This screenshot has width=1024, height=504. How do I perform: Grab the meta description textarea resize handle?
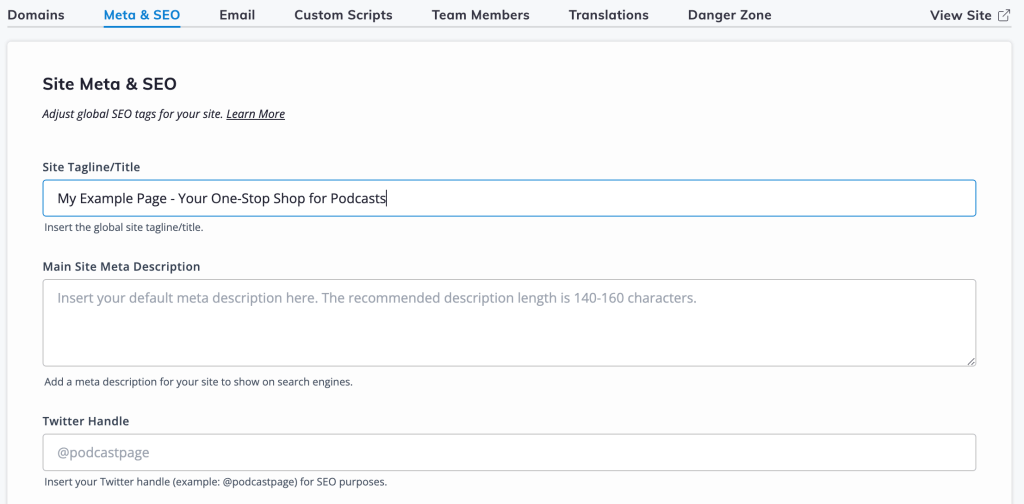[x=970, y=360]
